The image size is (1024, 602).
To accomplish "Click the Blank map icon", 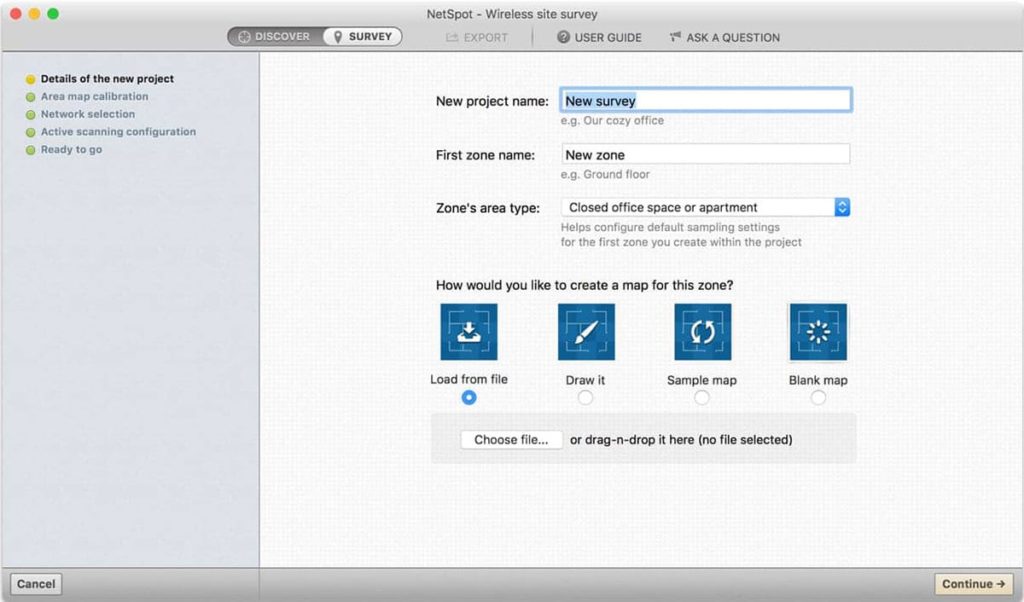I will tap(818, 332).
